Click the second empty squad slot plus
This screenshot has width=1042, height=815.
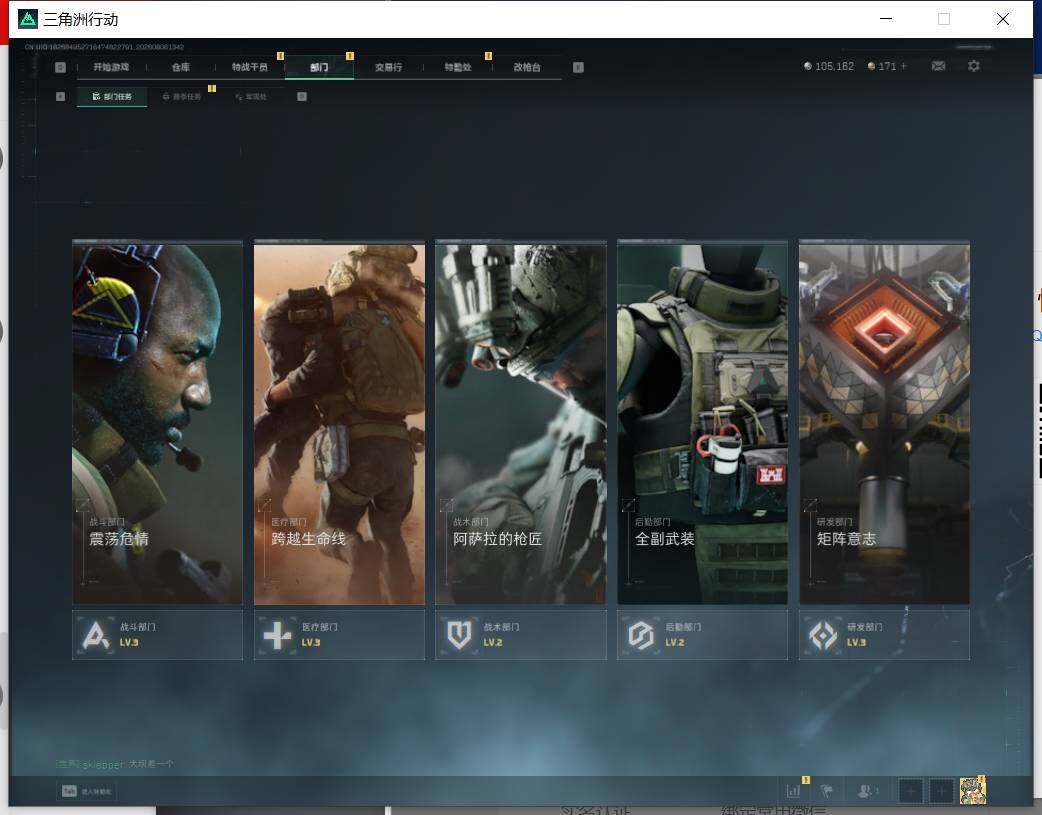[941, 791]
